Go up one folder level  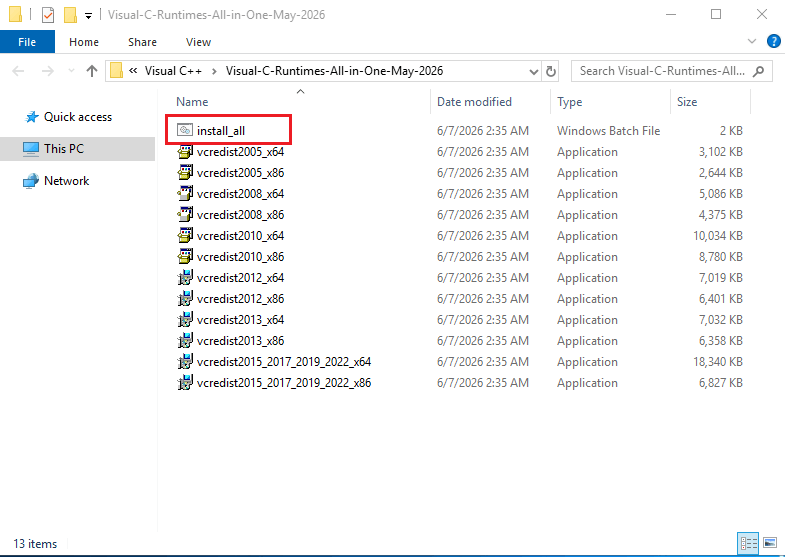click(92, 71)
